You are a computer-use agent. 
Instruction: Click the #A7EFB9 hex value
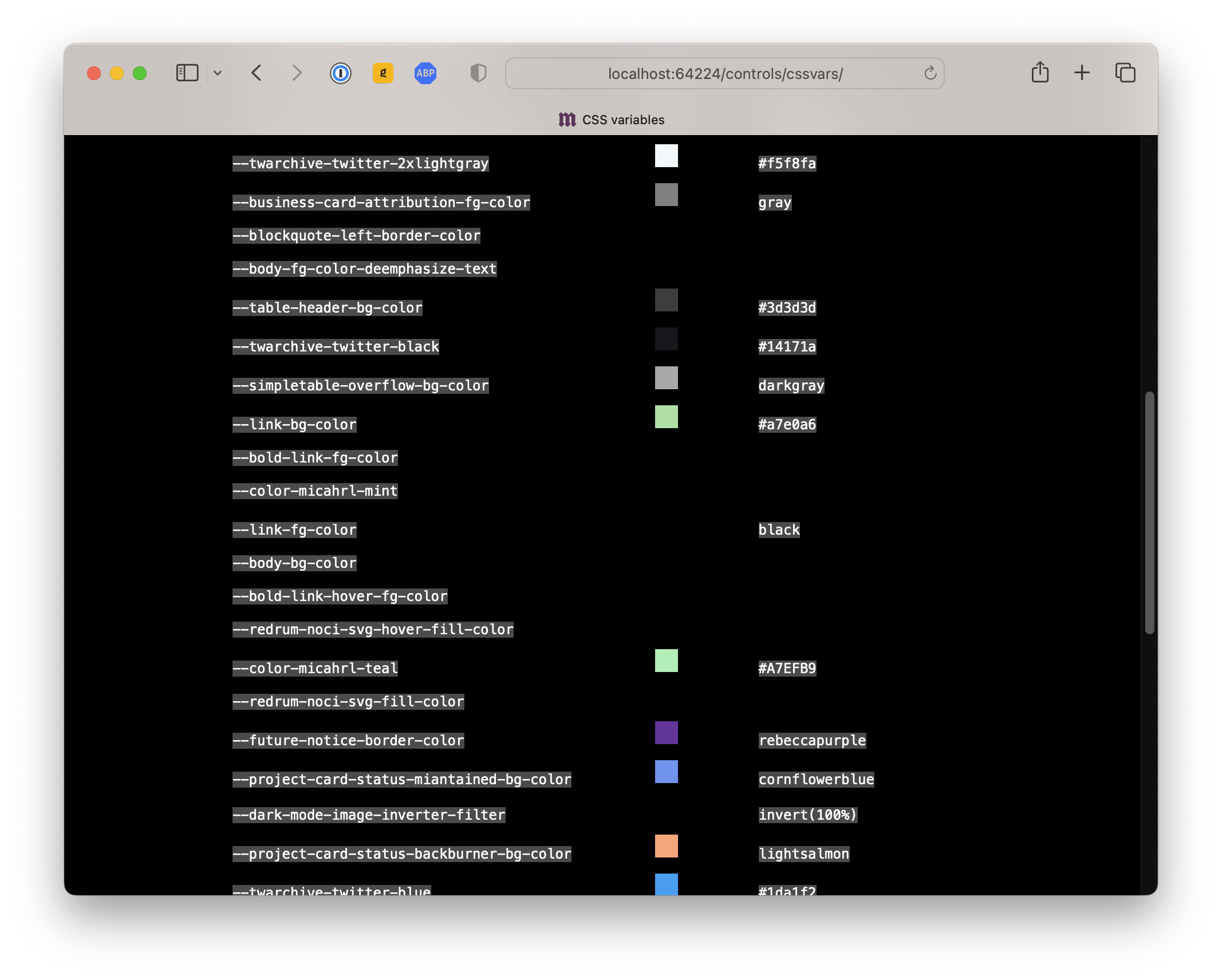click(x=787, y=667)
